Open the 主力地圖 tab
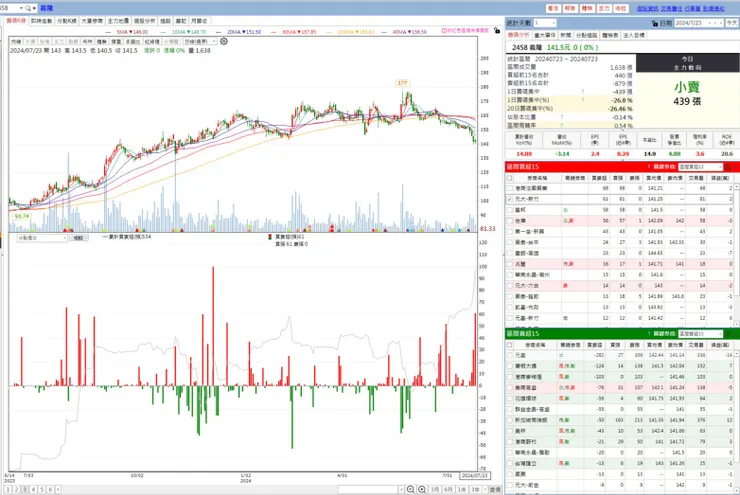Image resolution: width=740 pixels, height=495 pixels. click(x=118, y=21)
